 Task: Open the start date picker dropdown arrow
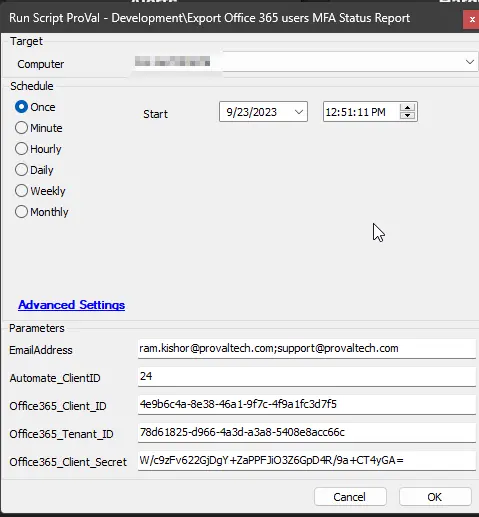tap(299, 112)
